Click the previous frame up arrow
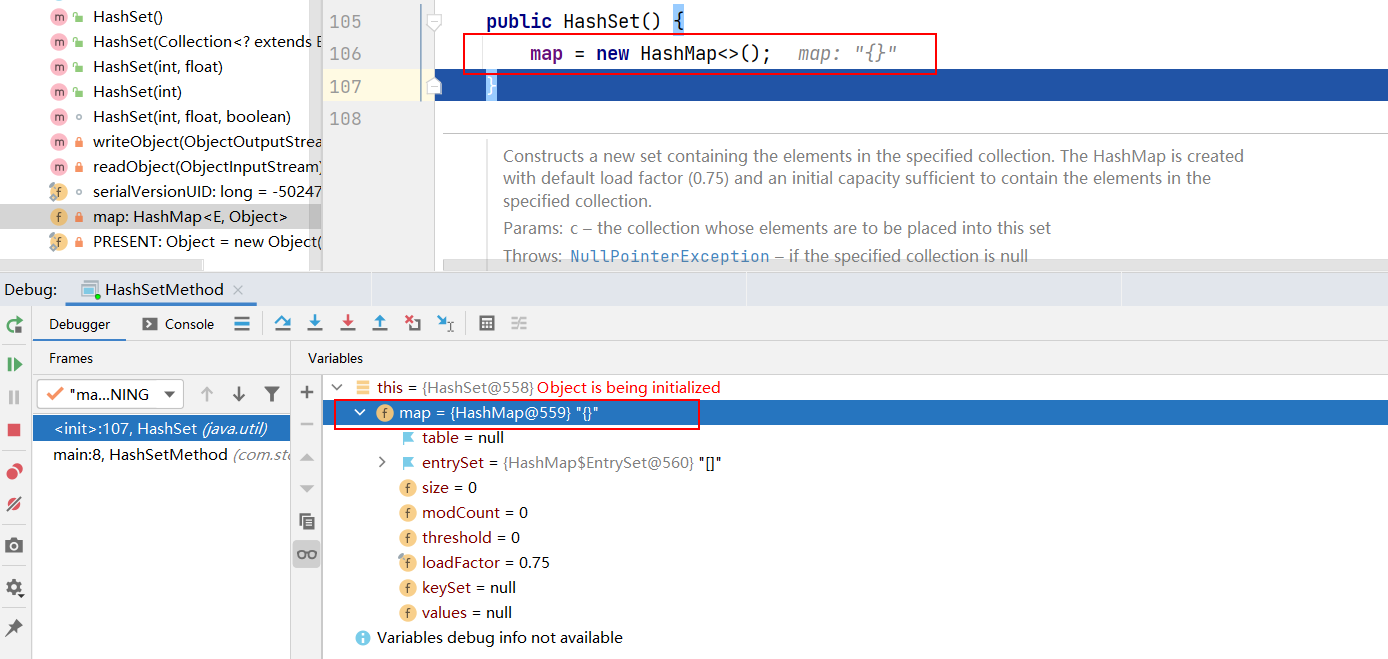1388x659 pixels. click(x=207, y=394)
